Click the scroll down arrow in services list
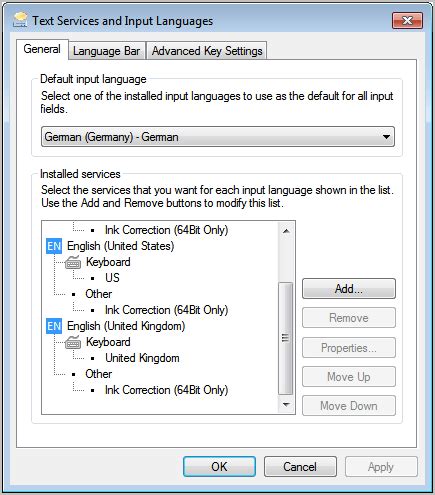Screen dimensions: 435x495 286,405
